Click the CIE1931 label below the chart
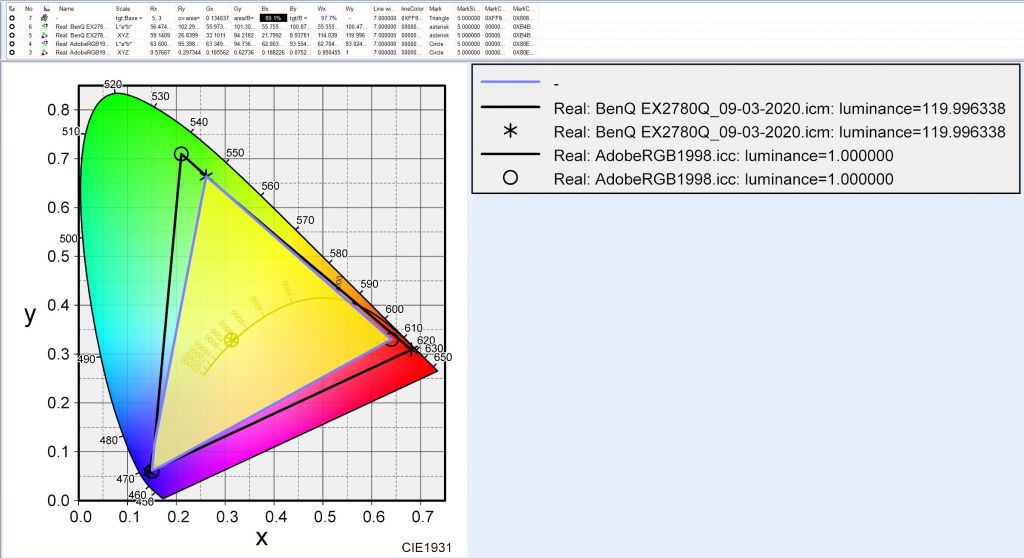This screenshot has height=558, width=1024. click(x=426, y=548)
